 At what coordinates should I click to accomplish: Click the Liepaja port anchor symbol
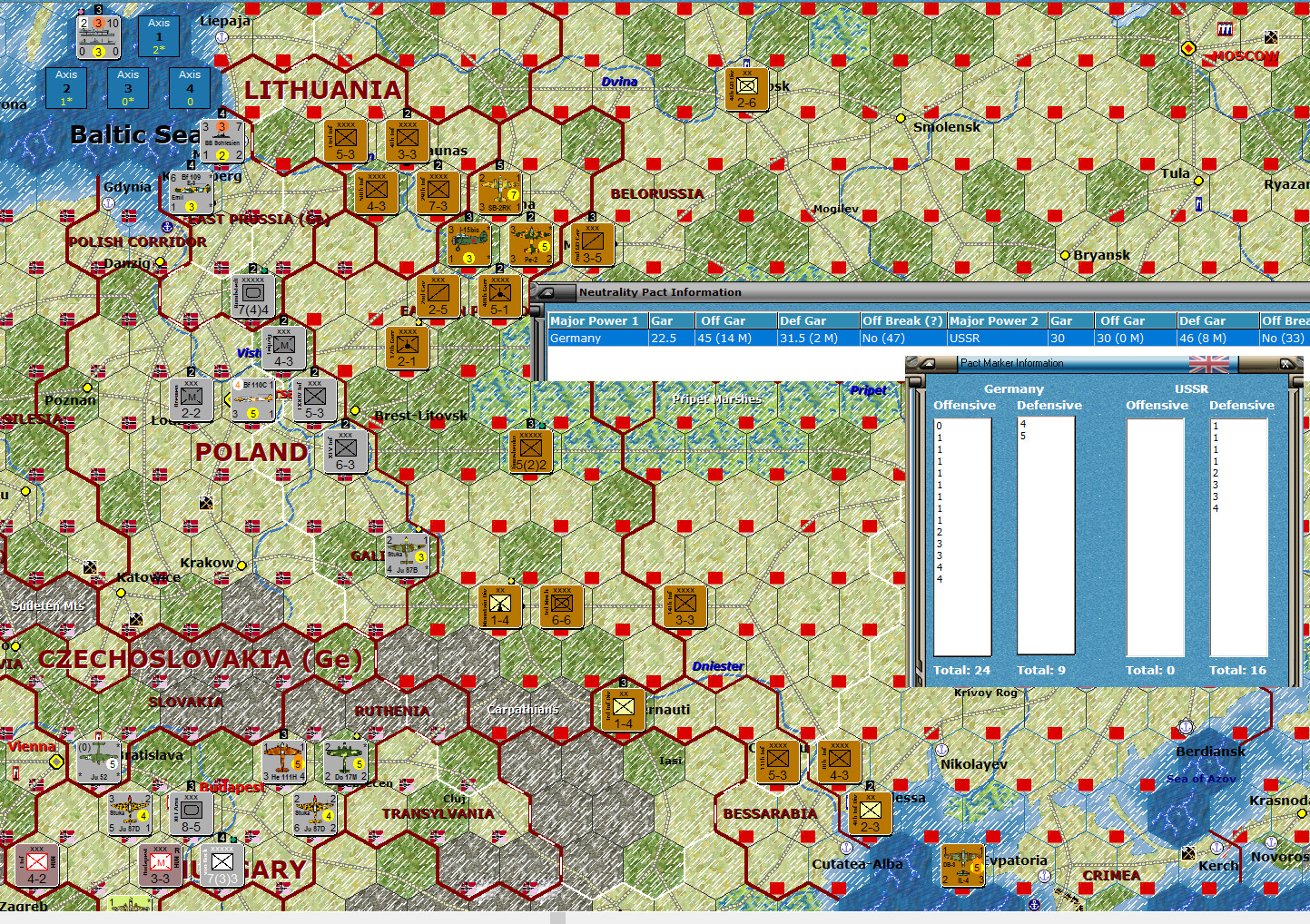point(222,37)
